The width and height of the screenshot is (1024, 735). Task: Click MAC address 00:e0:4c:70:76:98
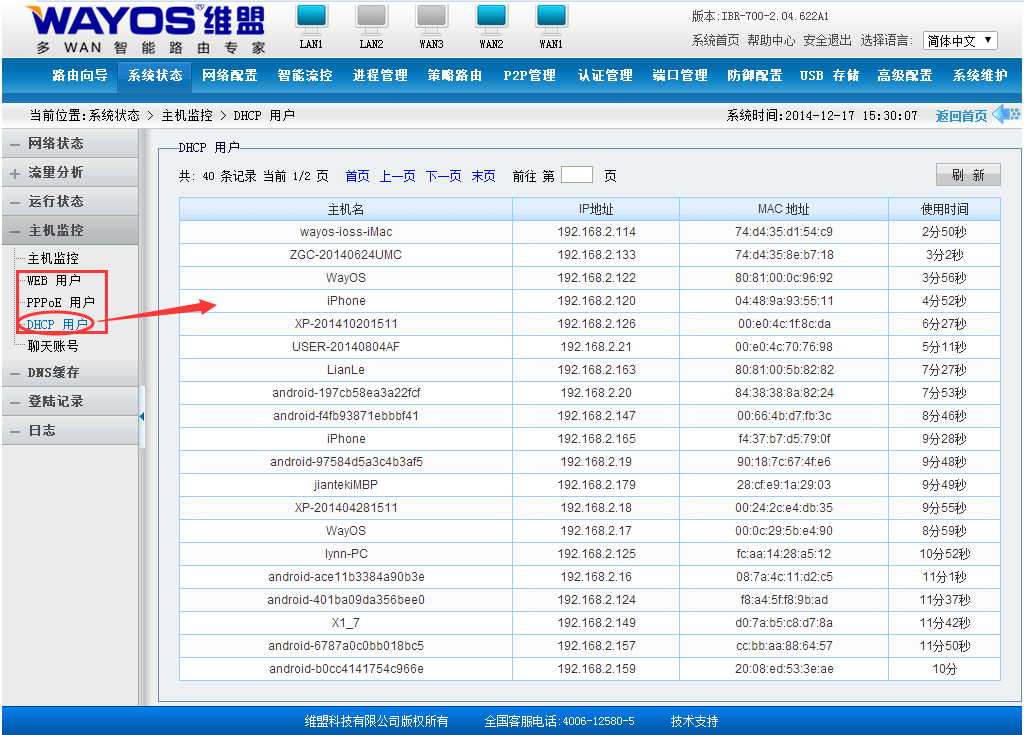[x=784, y=347]
